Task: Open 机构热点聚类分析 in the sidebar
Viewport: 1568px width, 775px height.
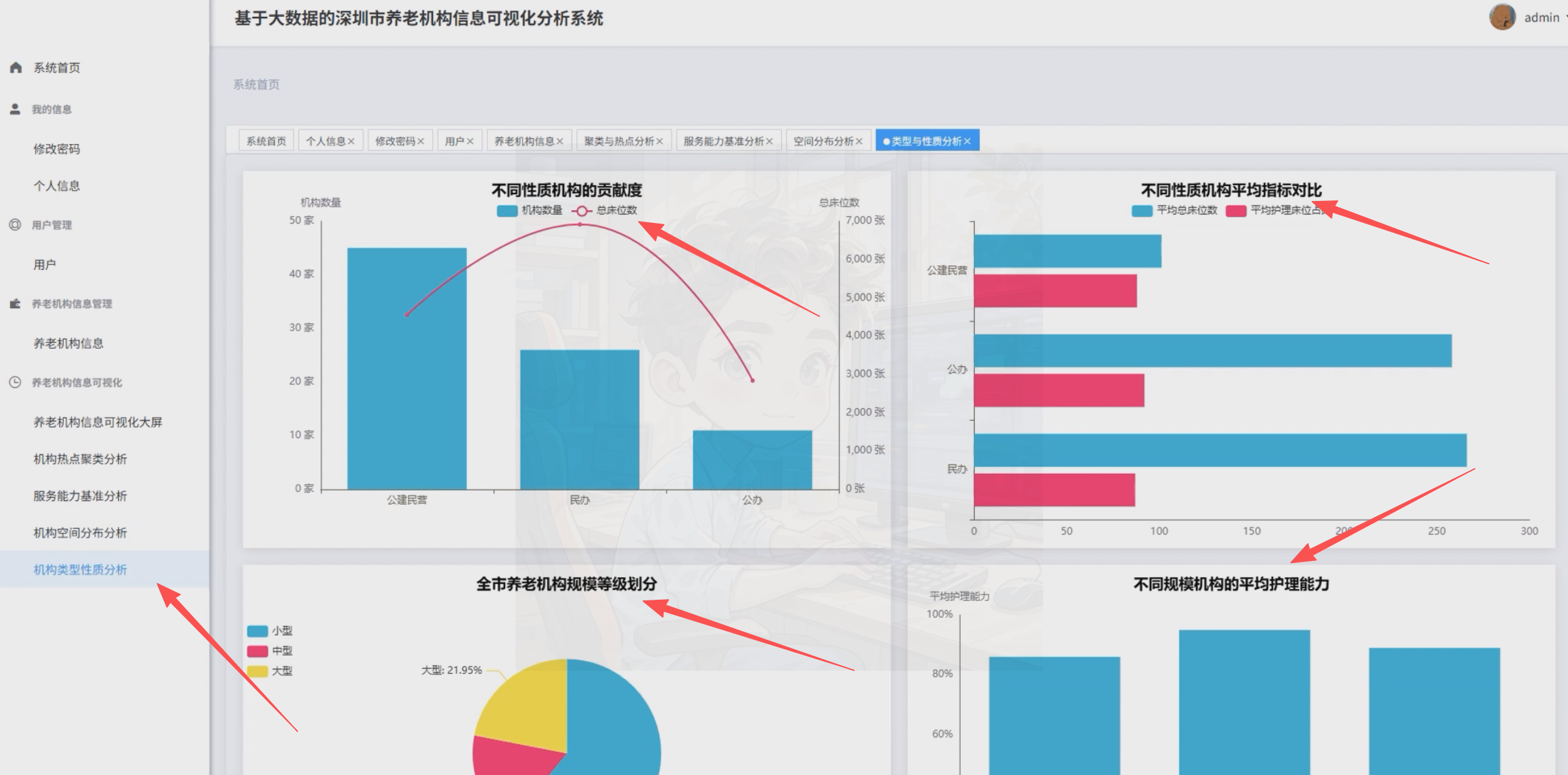Action: point(80,459)
